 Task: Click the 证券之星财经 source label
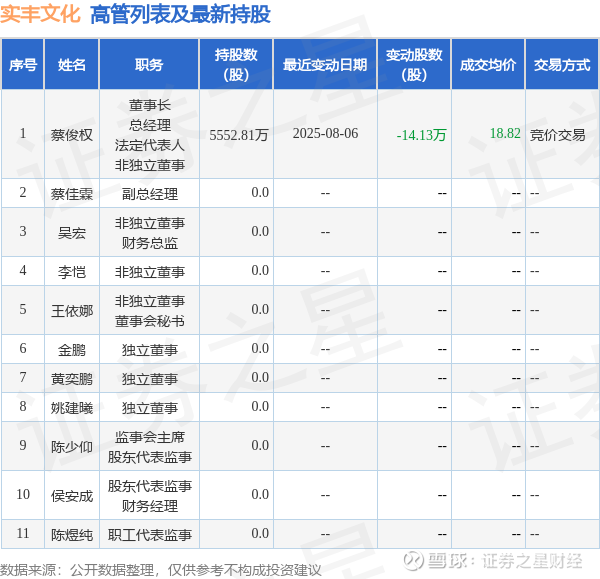532,561
